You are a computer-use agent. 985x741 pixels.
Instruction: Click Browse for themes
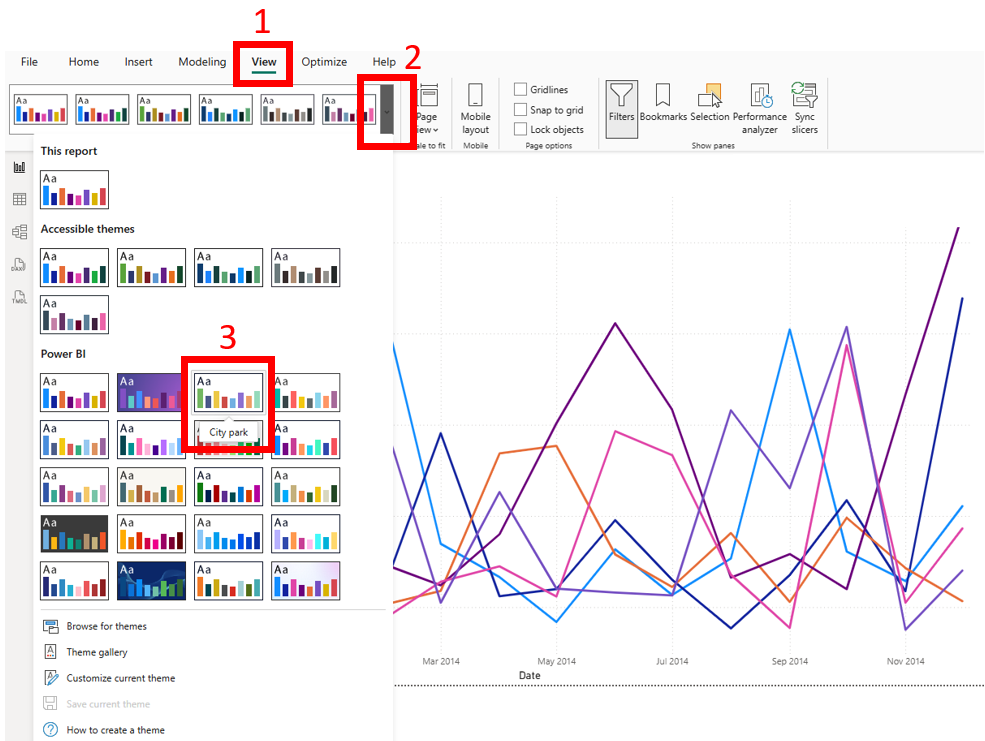[107, 626]
